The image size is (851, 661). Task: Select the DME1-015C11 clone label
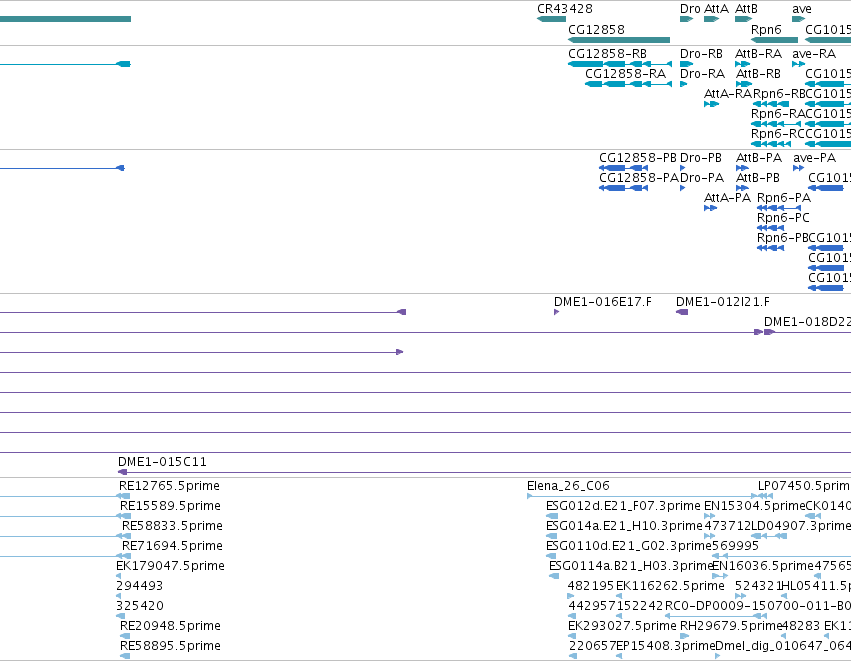coord(162,462)
